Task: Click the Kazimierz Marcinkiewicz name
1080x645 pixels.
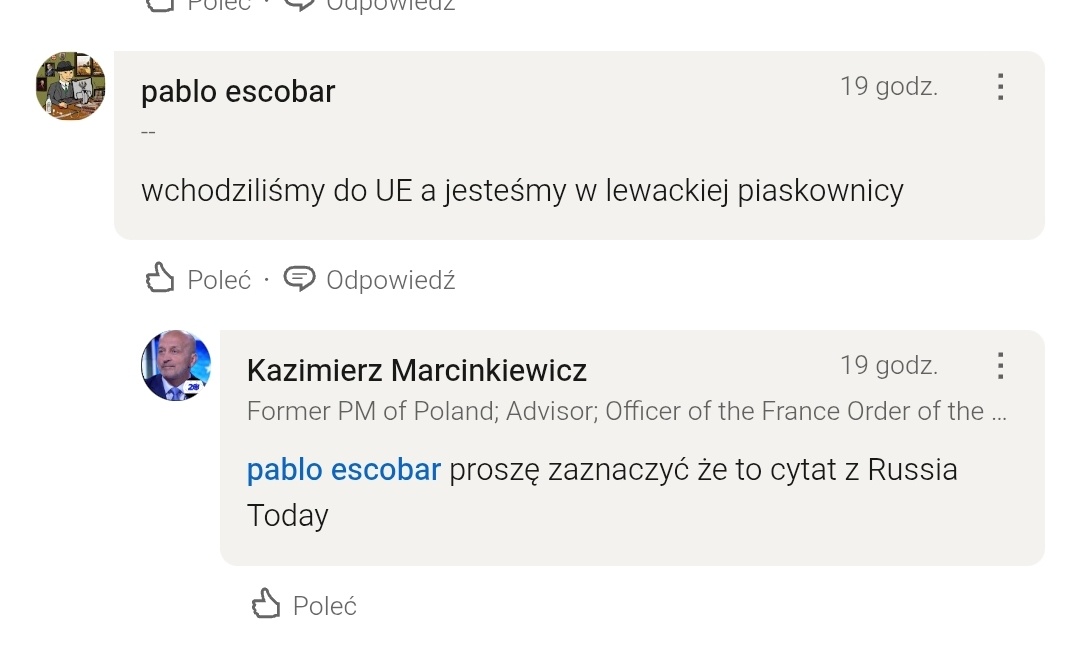Action: click(x=416, y=370)
